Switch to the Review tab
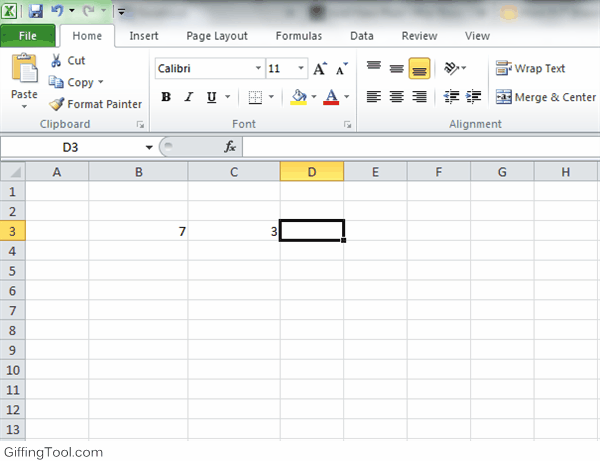This screenshot has height=461, width=600. point(419,36)
